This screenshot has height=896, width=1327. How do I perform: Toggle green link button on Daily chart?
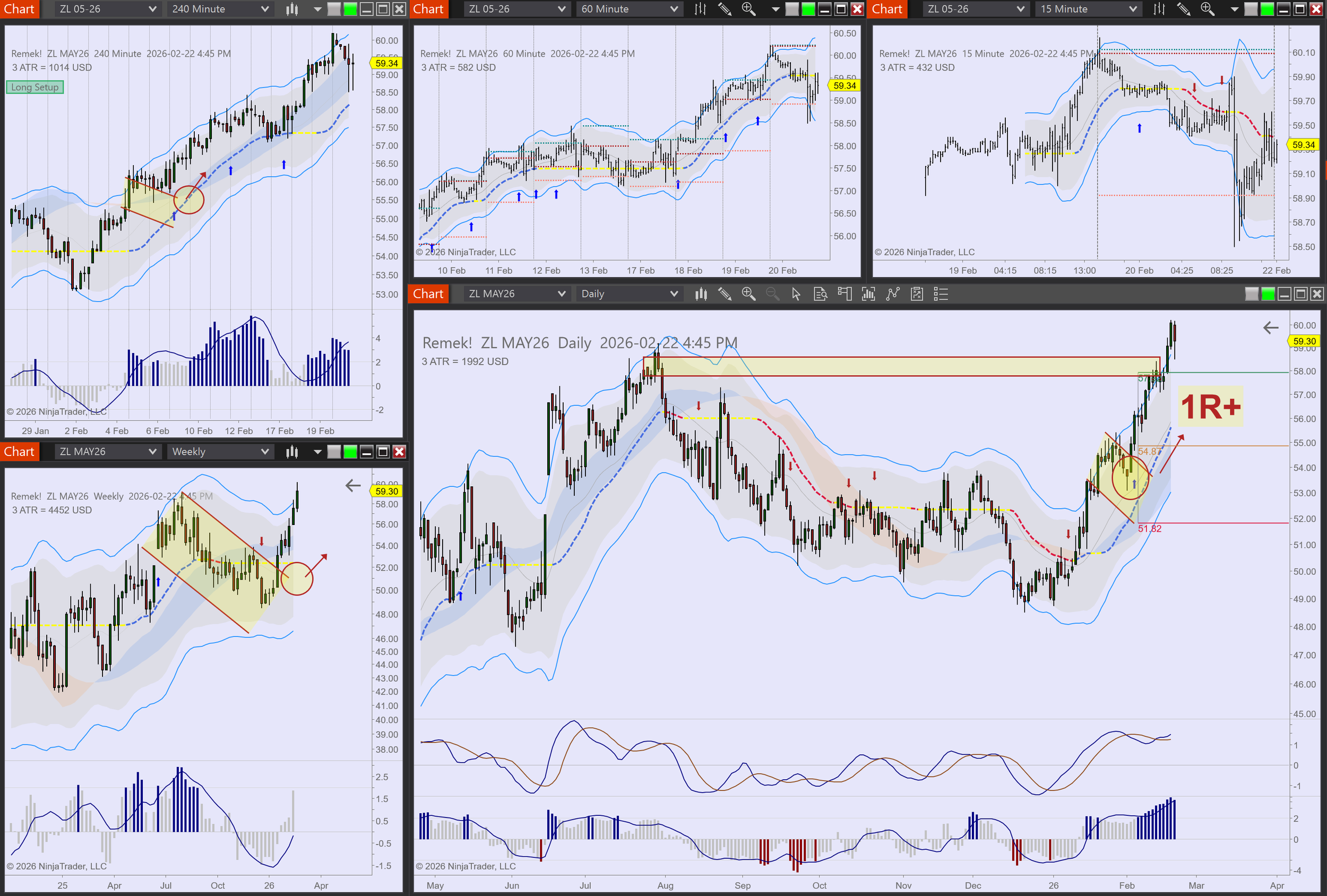pyautogui.click(x=1268, y=294)
